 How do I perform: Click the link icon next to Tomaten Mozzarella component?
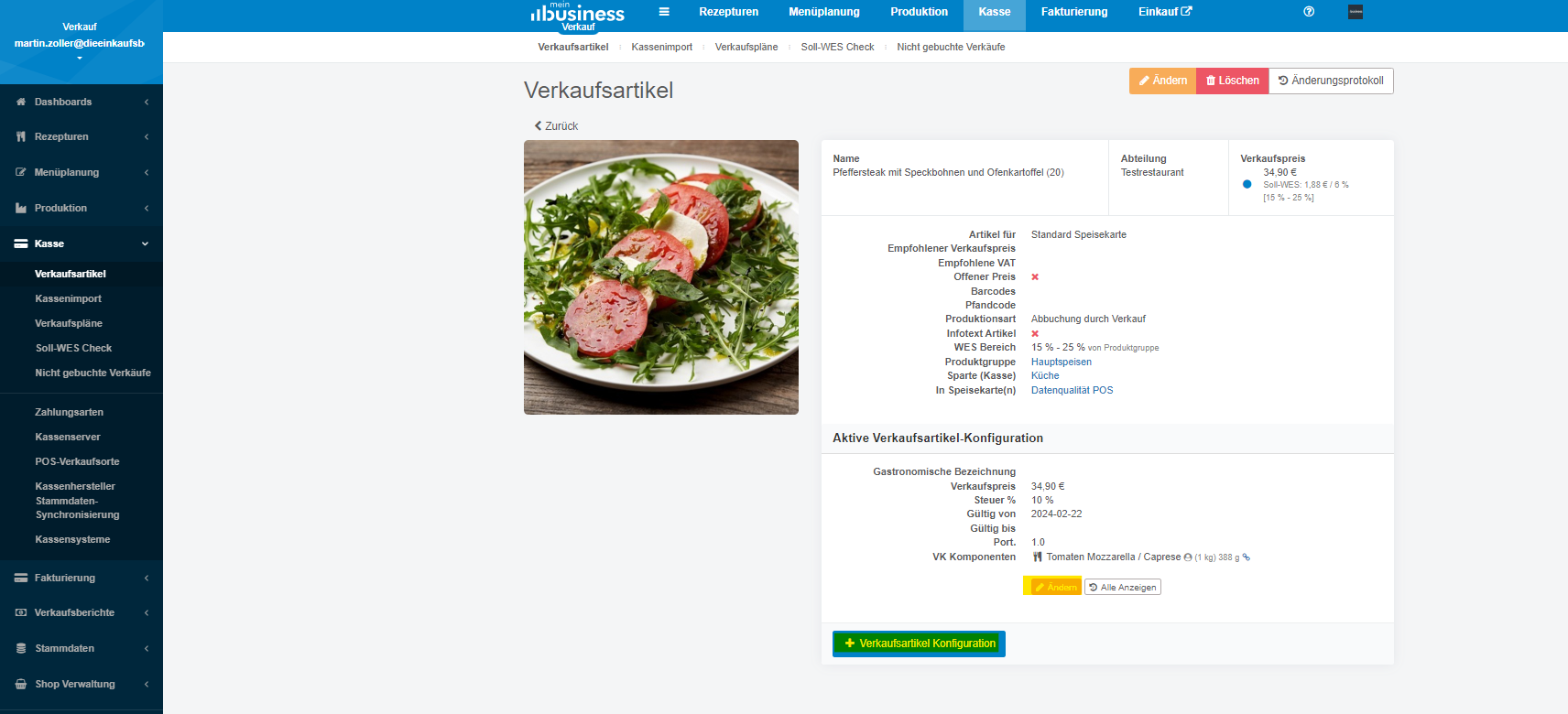click(x=1247, y=557)
